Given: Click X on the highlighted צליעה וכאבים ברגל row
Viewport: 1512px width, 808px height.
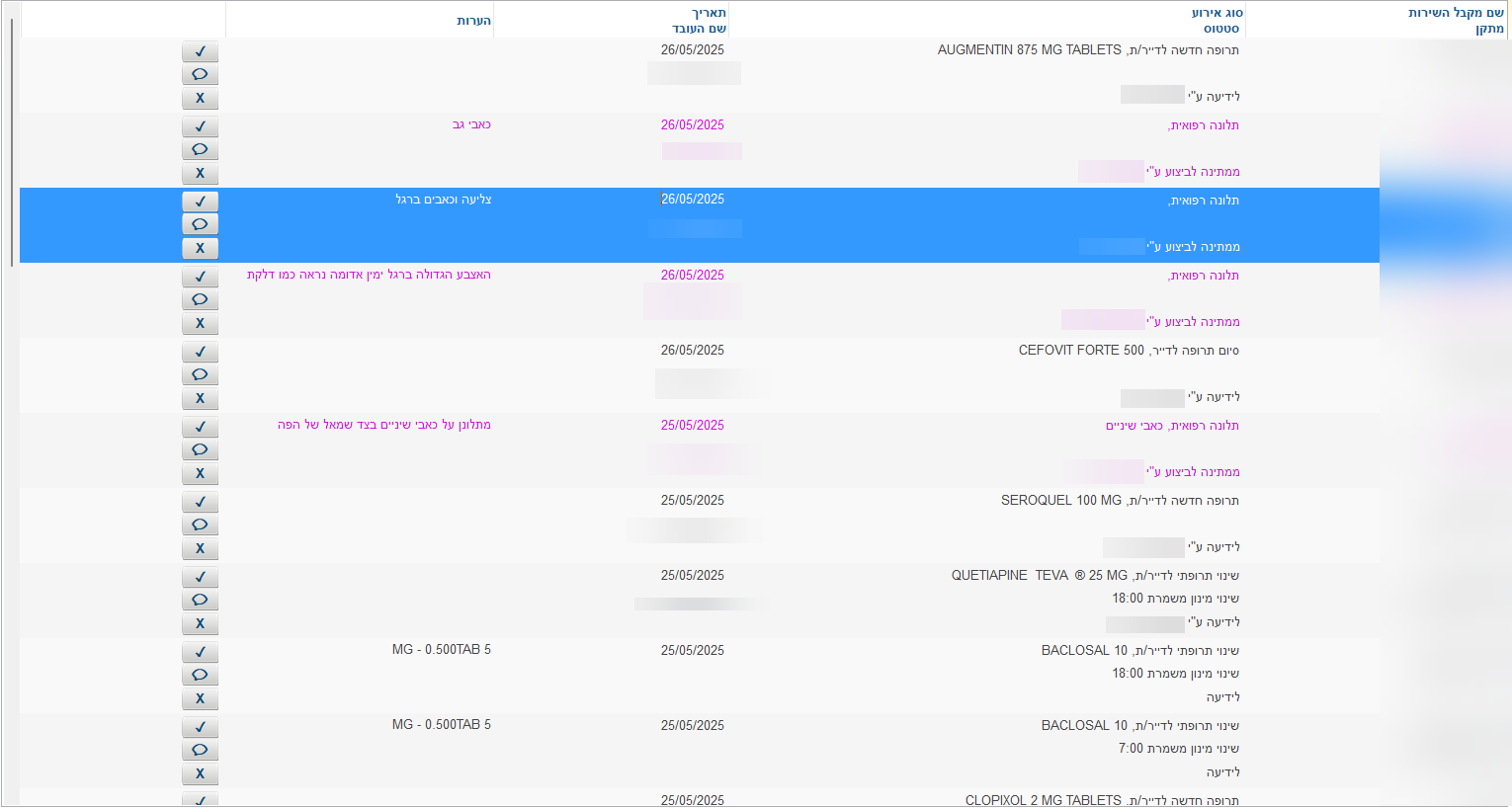Looking at the screenshot, I should point(200,249).
